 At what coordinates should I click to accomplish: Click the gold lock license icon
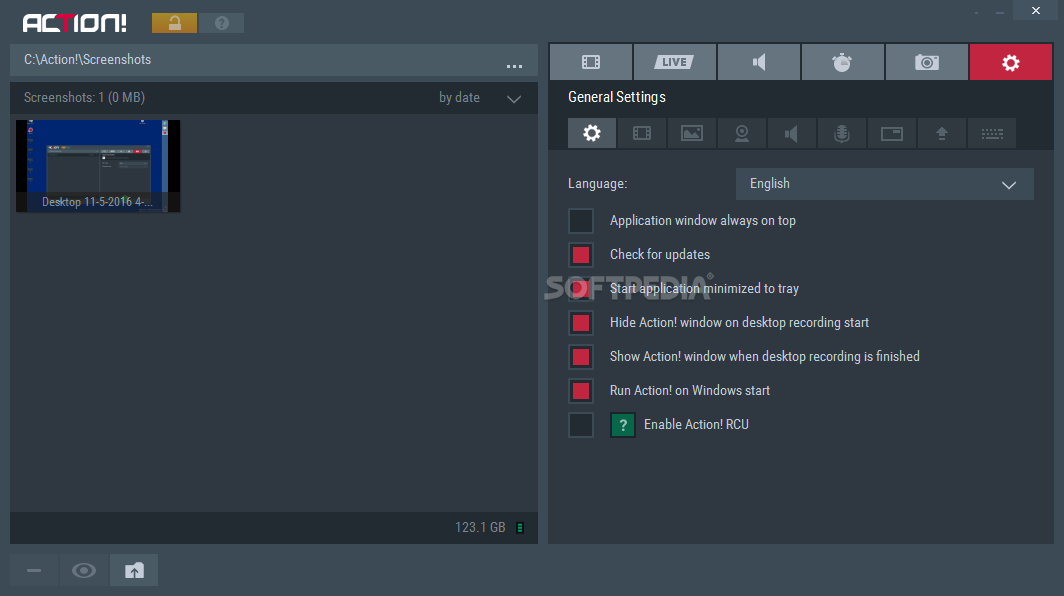174,23
